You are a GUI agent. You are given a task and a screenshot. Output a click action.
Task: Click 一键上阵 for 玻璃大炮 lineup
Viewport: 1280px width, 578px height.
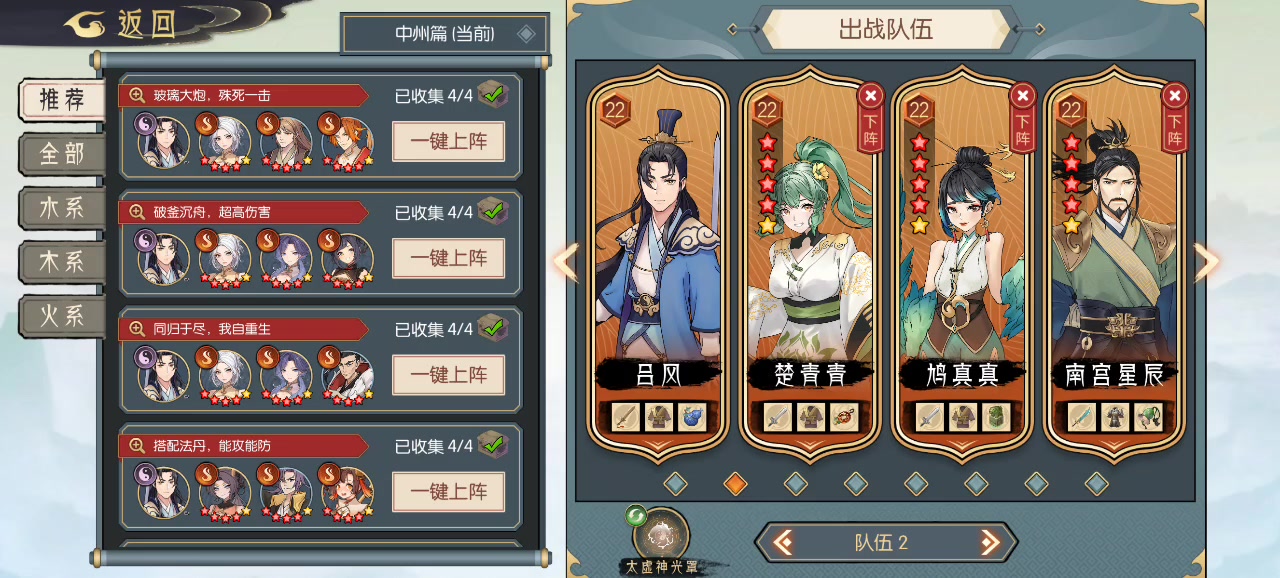coord(448,142)
